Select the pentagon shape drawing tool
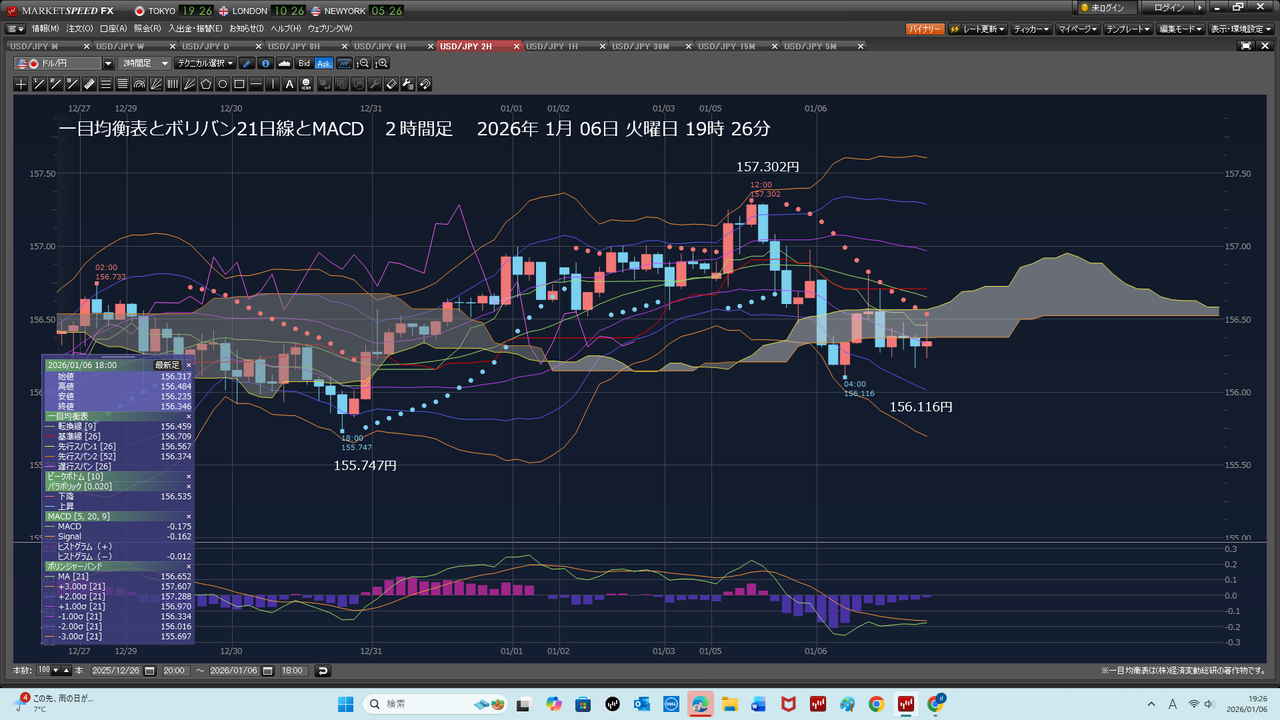Viewport: 1280px width, 720px height. (206, 84)
